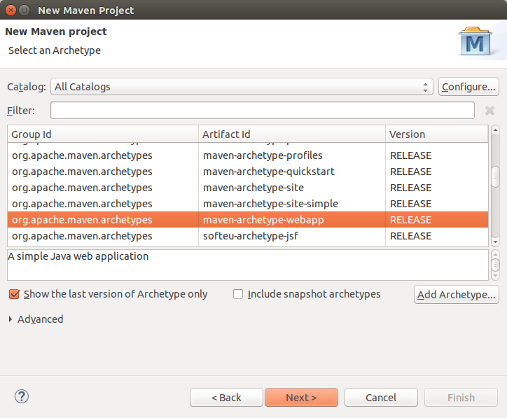Sort by the Group Id column header

pos(103,134)
